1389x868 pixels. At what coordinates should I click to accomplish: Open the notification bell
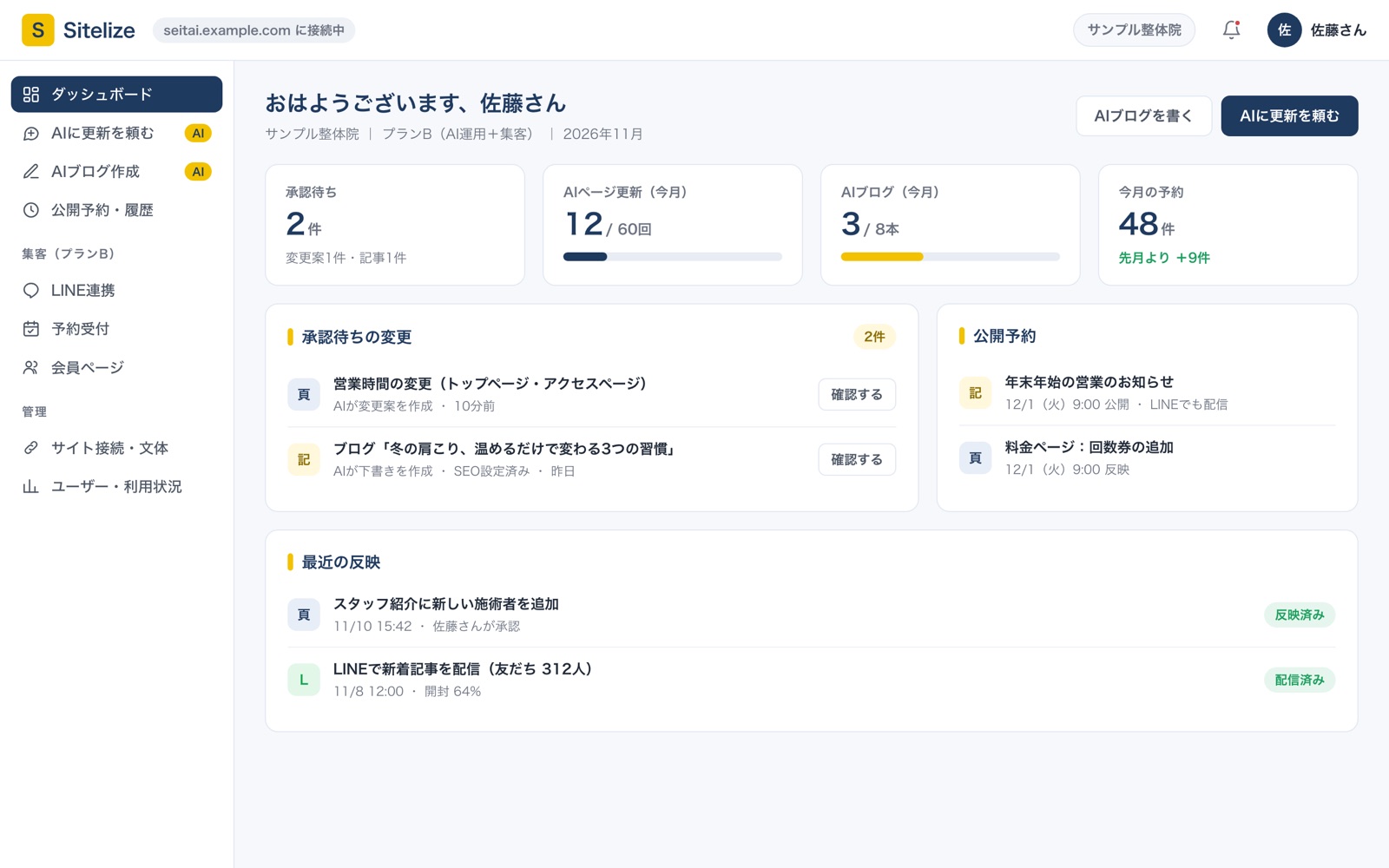(x=1231, y=30)
